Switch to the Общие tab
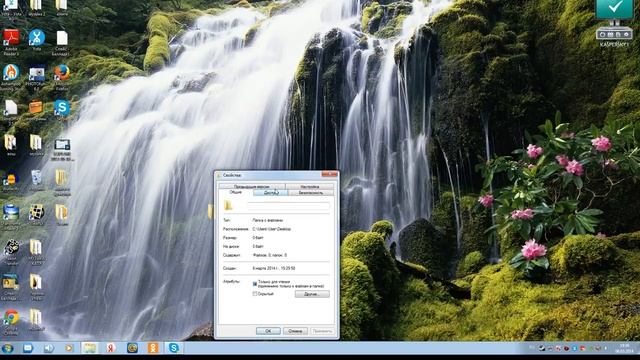This screenshot has height=360, width=640. click(236, 192)
